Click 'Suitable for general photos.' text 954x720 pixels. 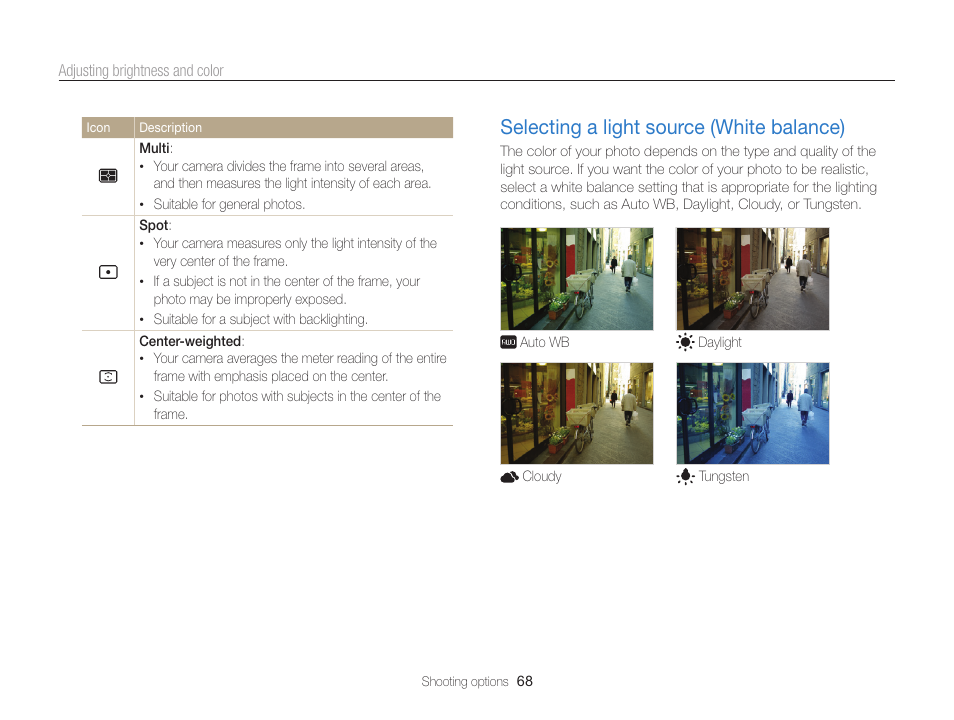coord(229,204)
